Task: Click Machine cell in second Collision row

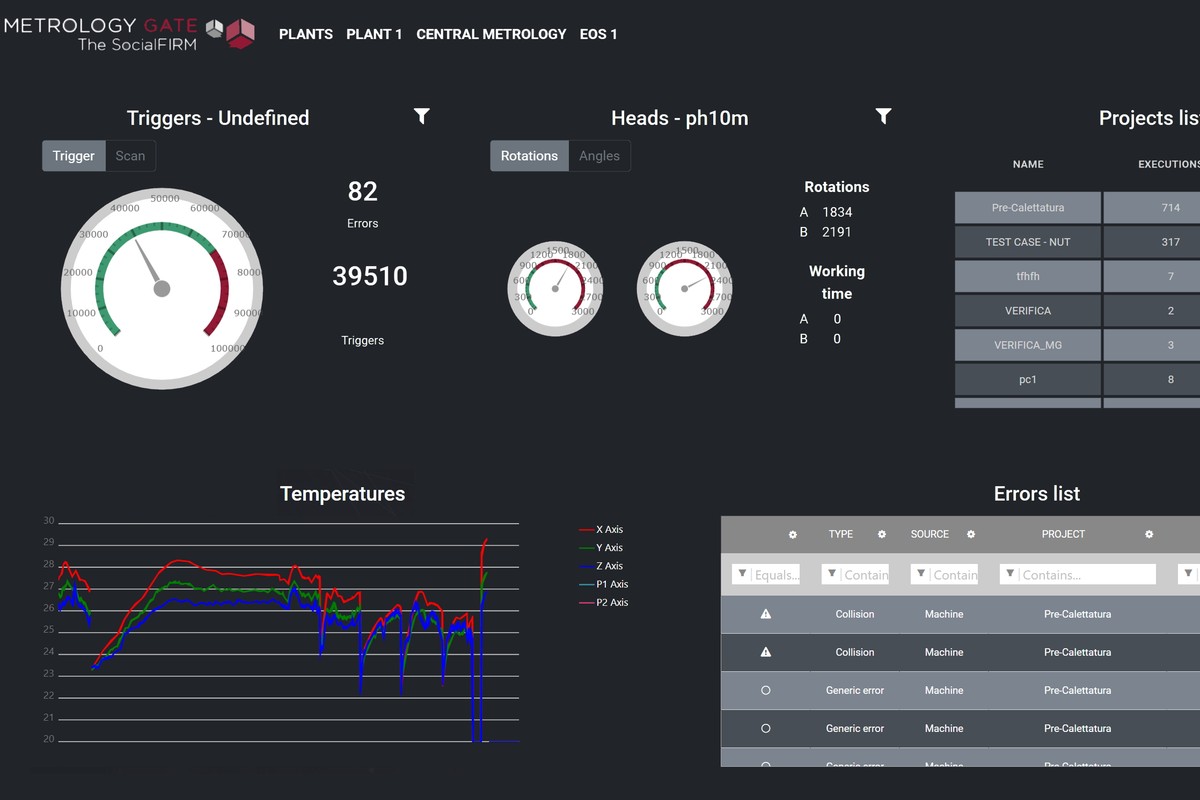Action: 944,652
